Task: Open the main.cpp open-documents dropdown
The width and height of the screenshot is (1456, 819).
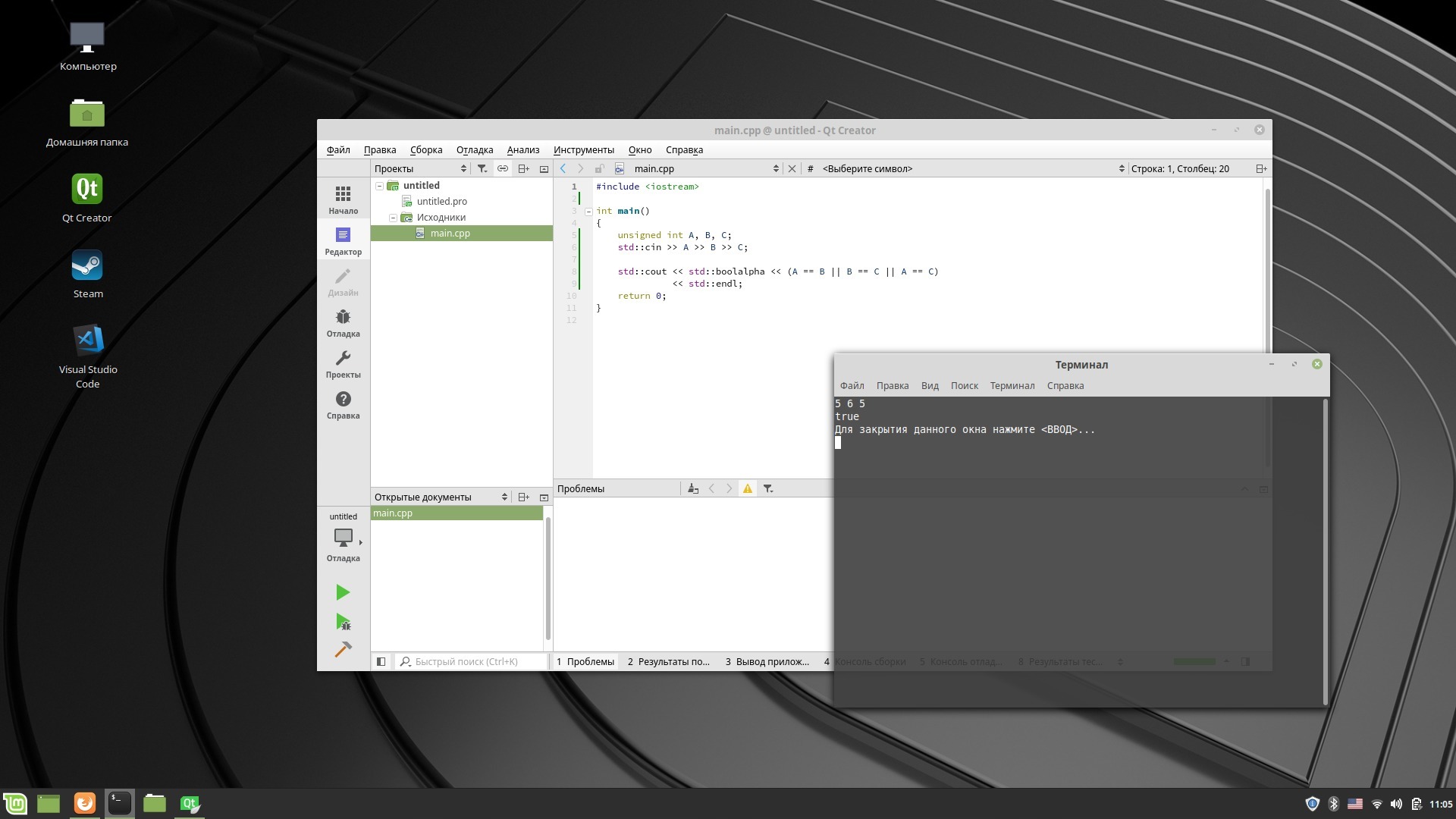Action: (705, 168)
